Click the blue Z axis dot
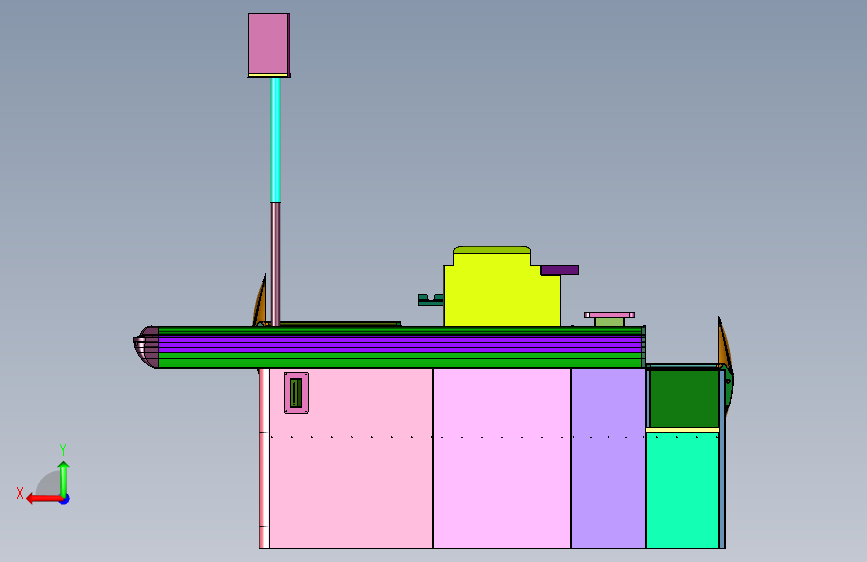867x562 pixels. 65,499
